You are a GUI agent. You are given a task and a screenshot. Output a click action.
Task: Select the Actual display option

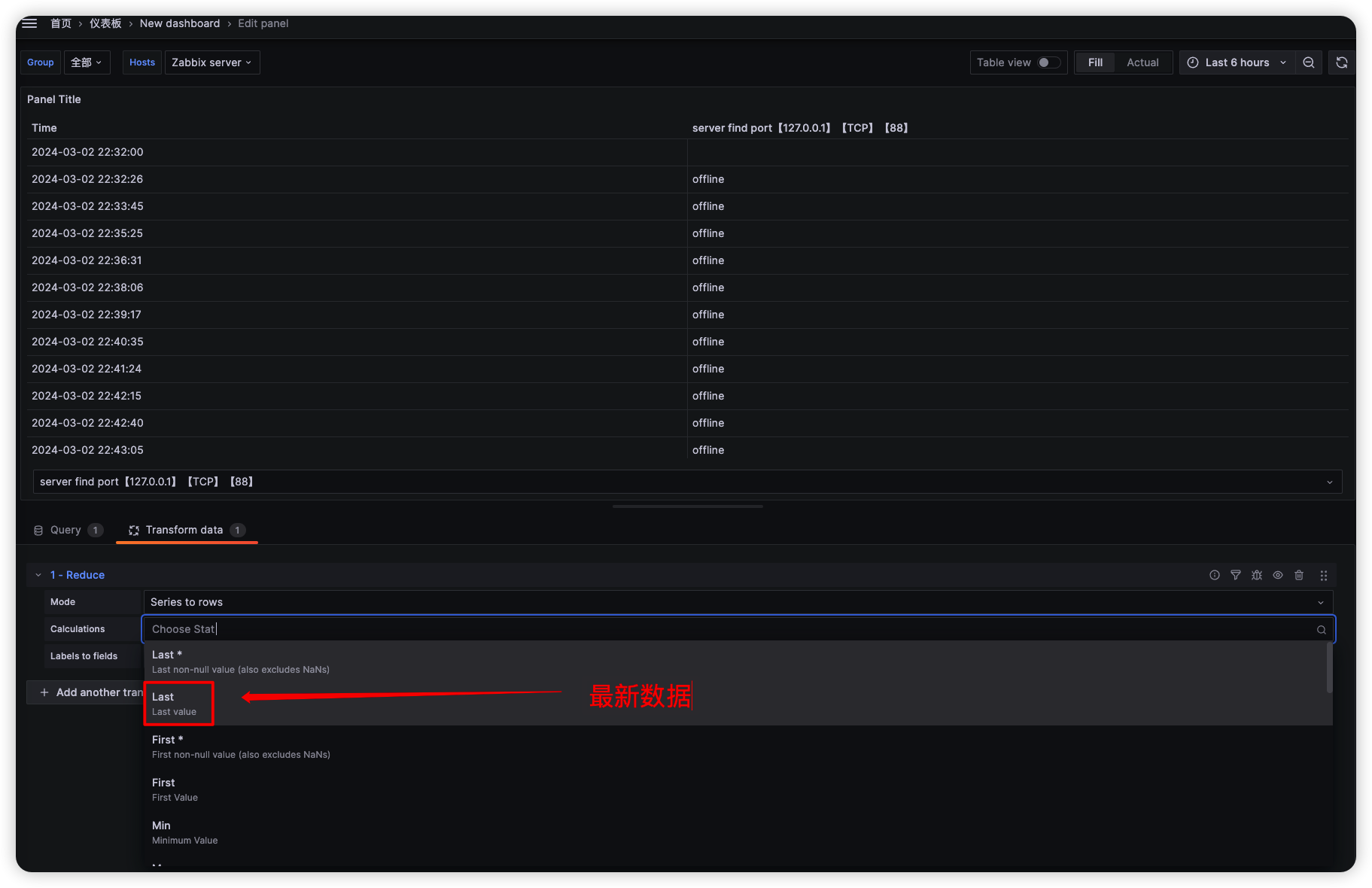coord(1142,62)
